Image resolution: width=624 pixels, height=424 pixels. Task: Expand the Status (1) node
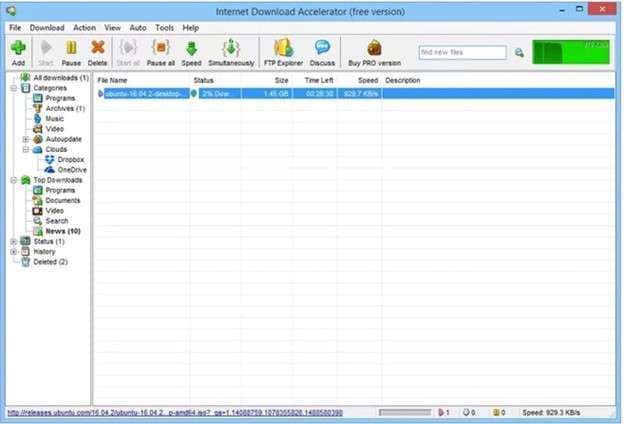(x=14, y=242)
